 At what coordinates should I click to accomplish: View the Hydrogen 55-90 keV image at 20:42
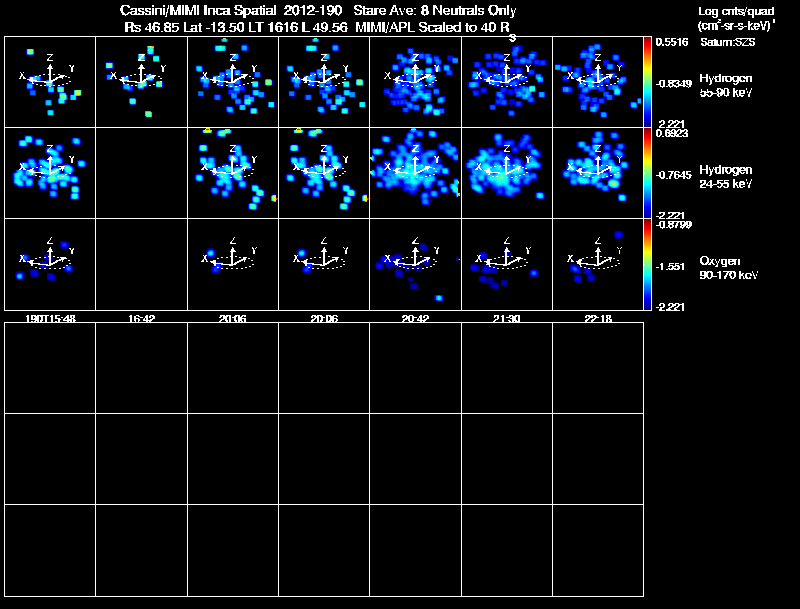pyautogui.click(x=415, y=82)
